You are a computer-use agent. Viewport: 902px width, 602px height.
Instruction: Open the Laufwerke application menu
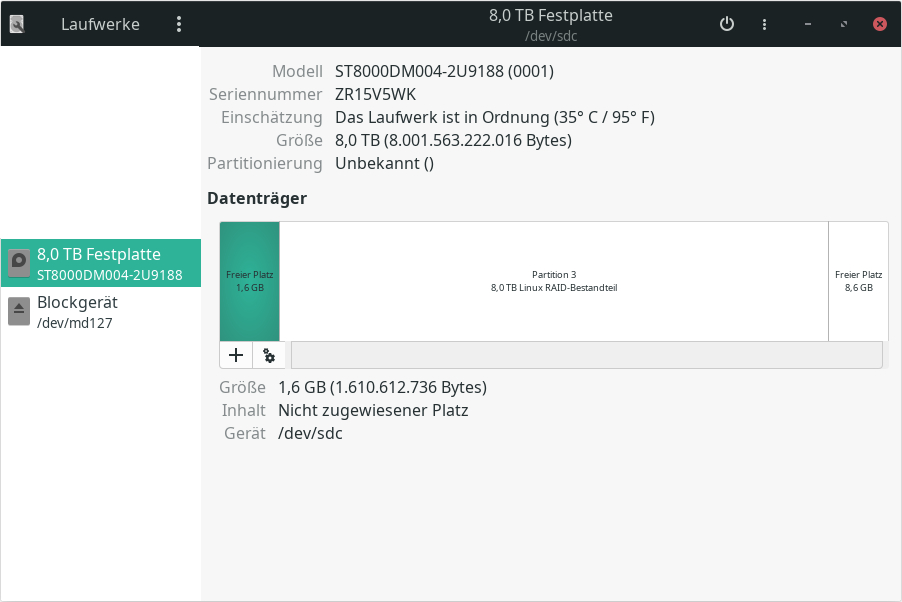(x=179, y=24)
